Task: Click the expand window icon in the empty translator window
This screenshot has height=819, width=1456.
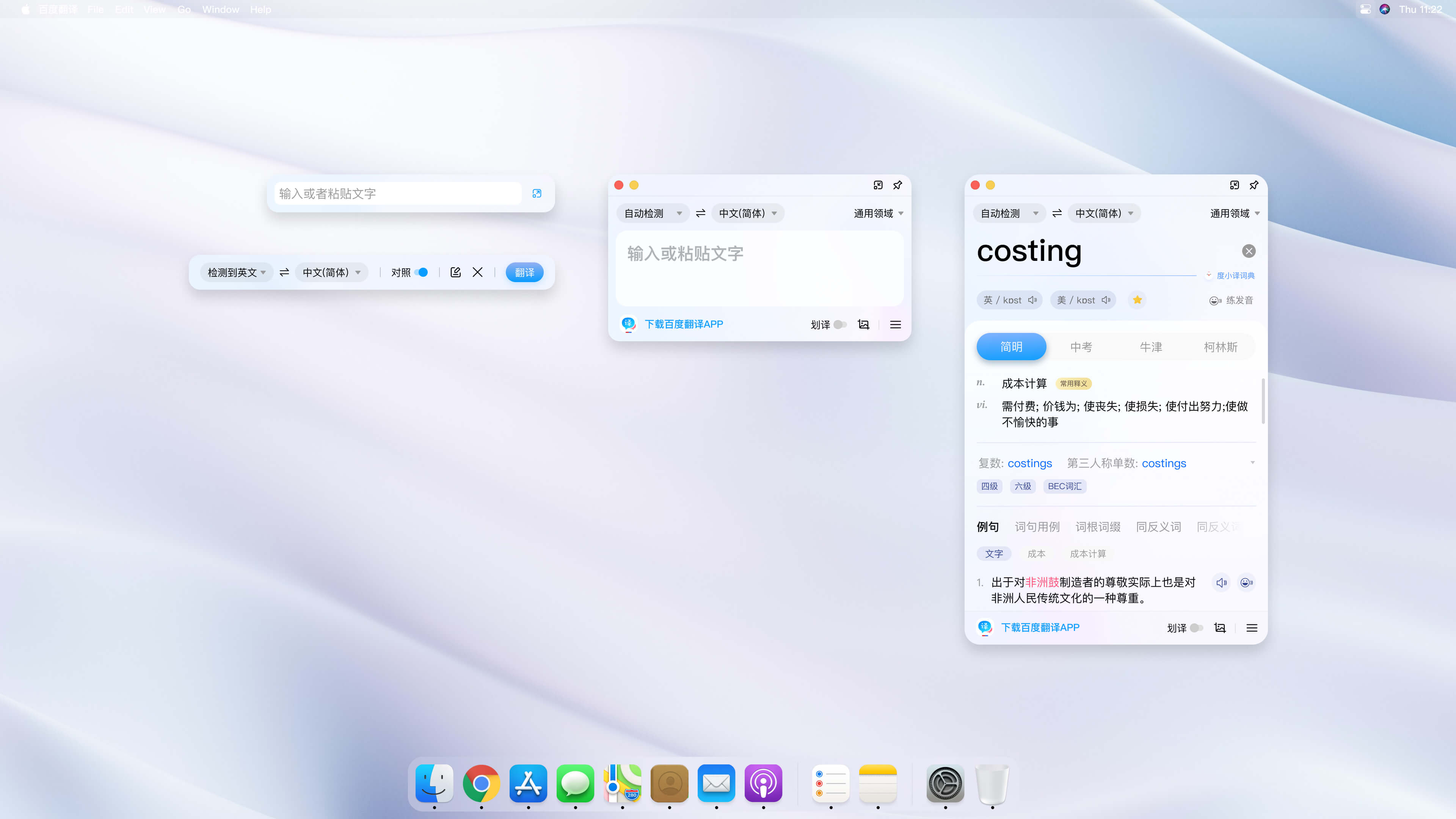Action: point(878,185)
